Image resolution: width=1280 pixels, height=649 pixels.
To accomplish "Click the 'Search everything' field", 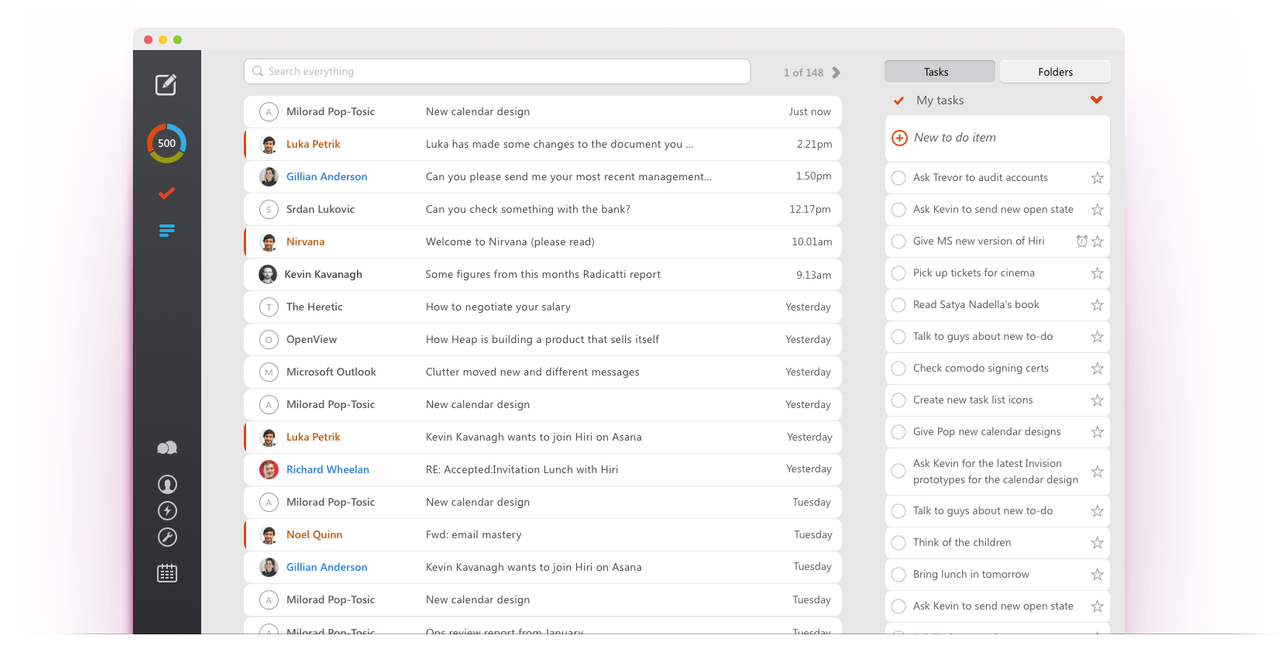I will point(497,72).
